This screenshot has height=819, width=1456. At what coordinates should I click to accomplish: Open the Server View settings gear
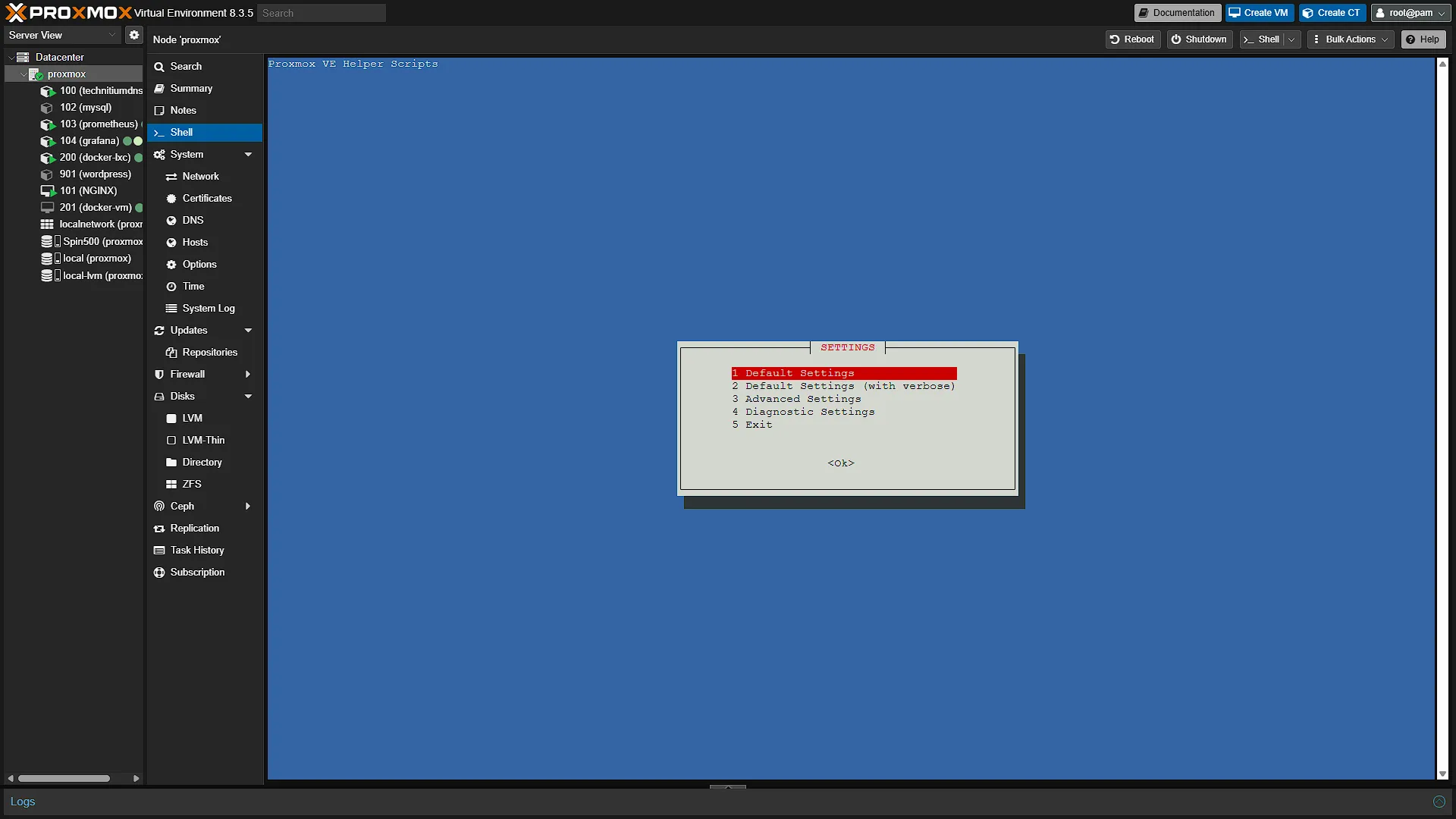pyautogui.click(x=134, y=35)
